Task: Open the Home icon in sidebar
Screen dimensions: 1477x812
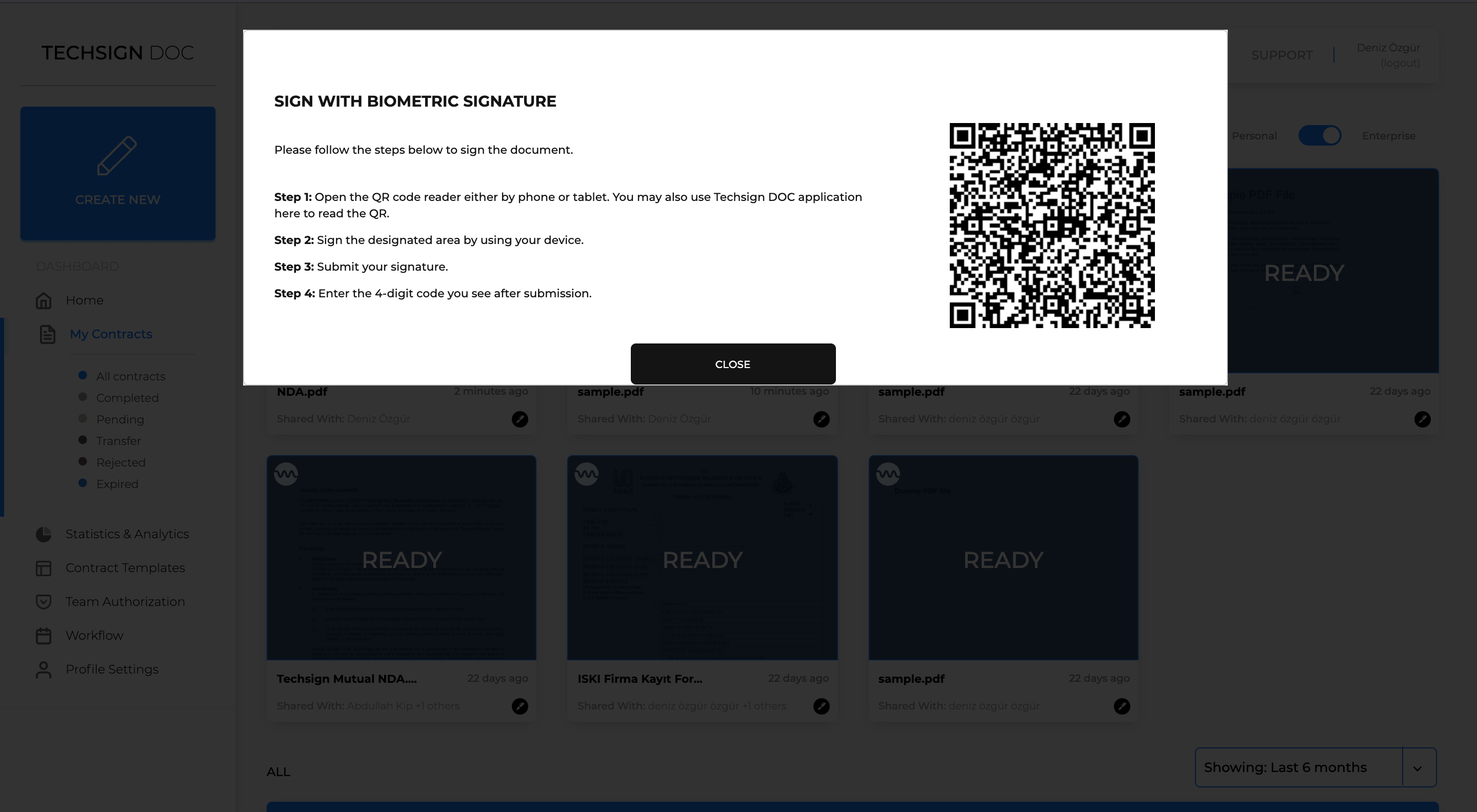Action: point(44,300)
